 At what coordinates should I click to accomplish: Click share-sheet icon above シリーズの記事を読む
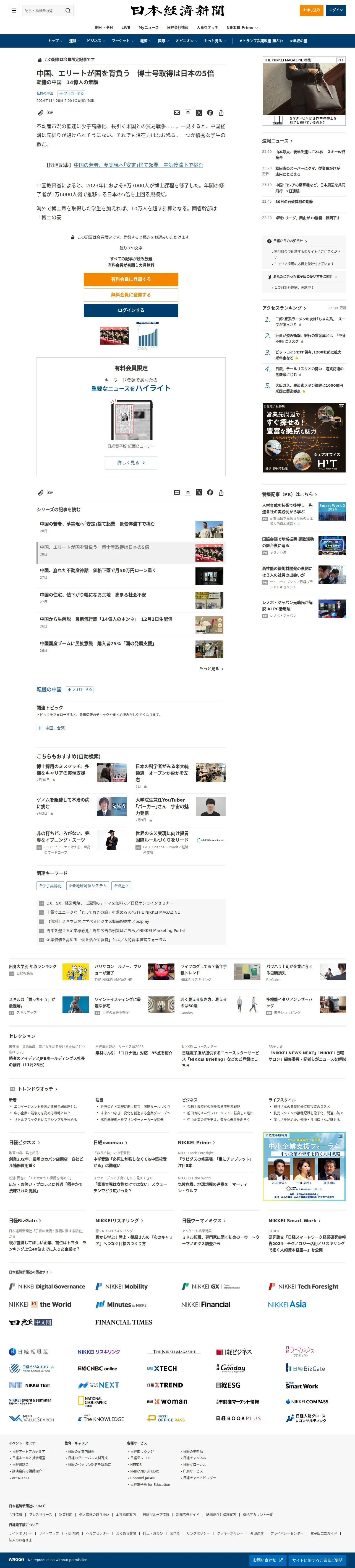click(x=221, y=492)
